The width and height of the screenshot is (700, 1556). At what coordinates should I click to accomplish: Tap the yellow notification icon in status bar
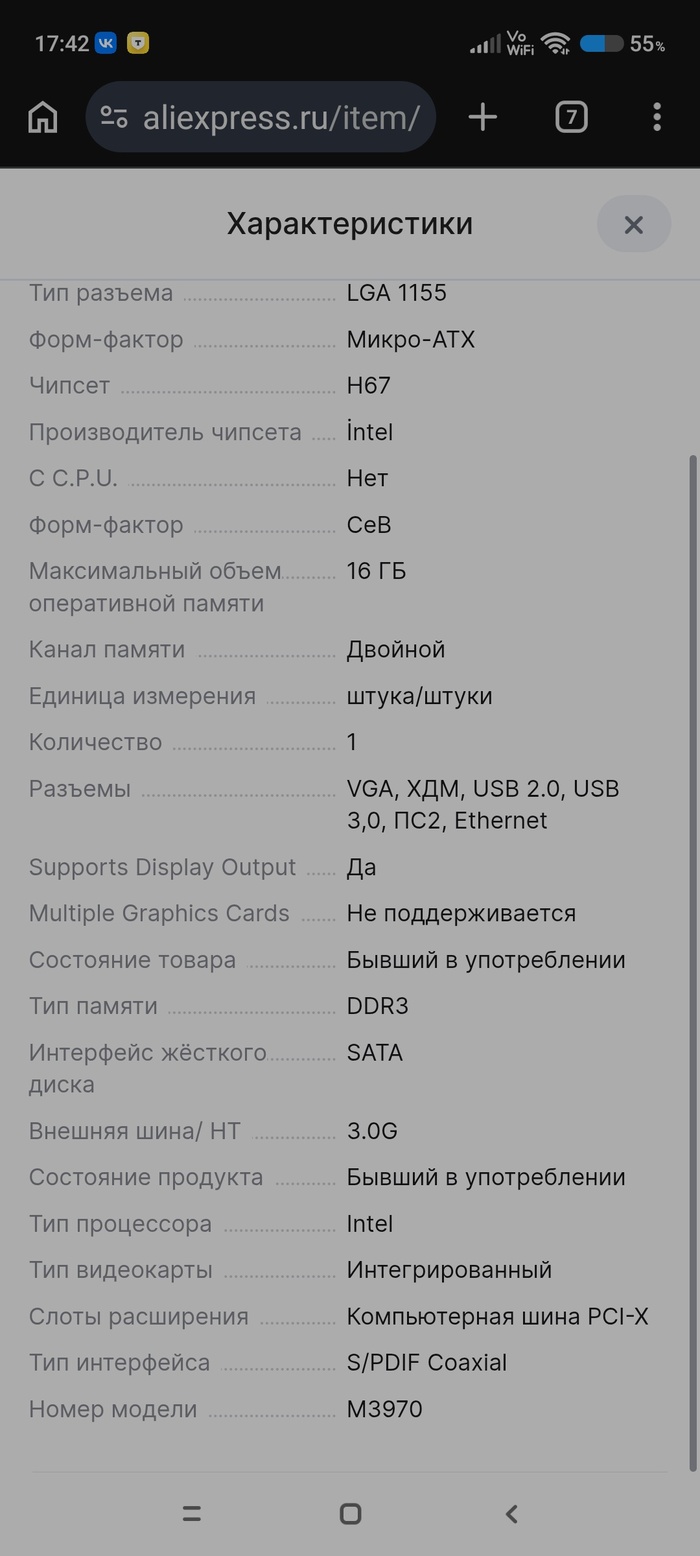138,44
